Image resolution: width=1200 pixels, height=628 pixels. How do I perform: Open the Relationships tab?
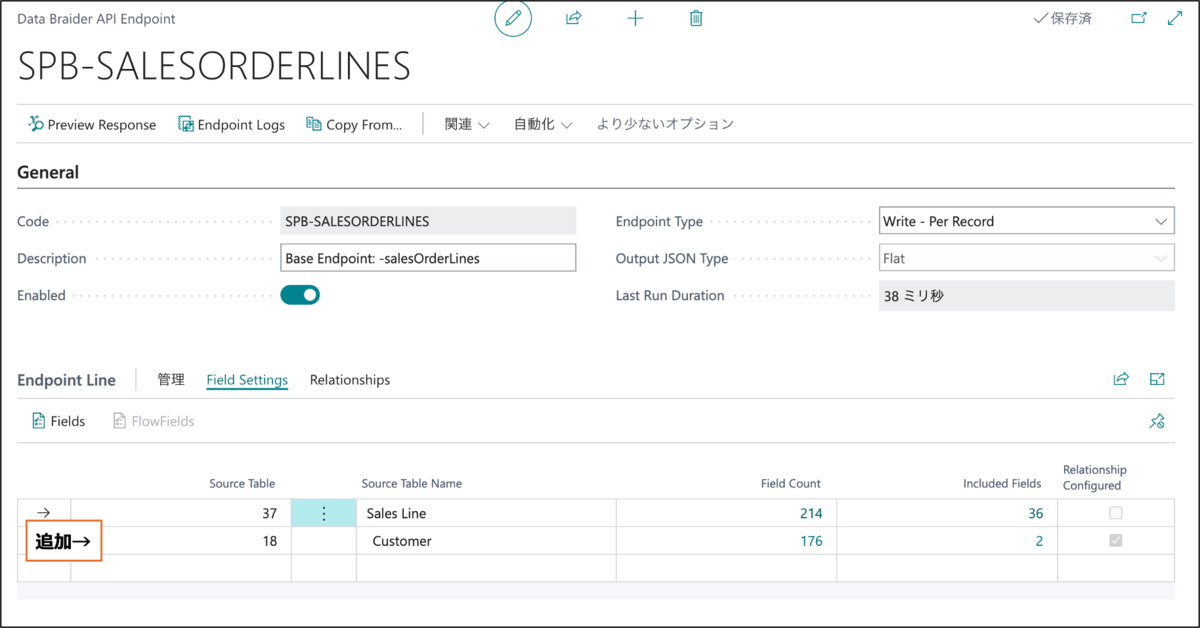pyautogui.click(x=350, y=380)
